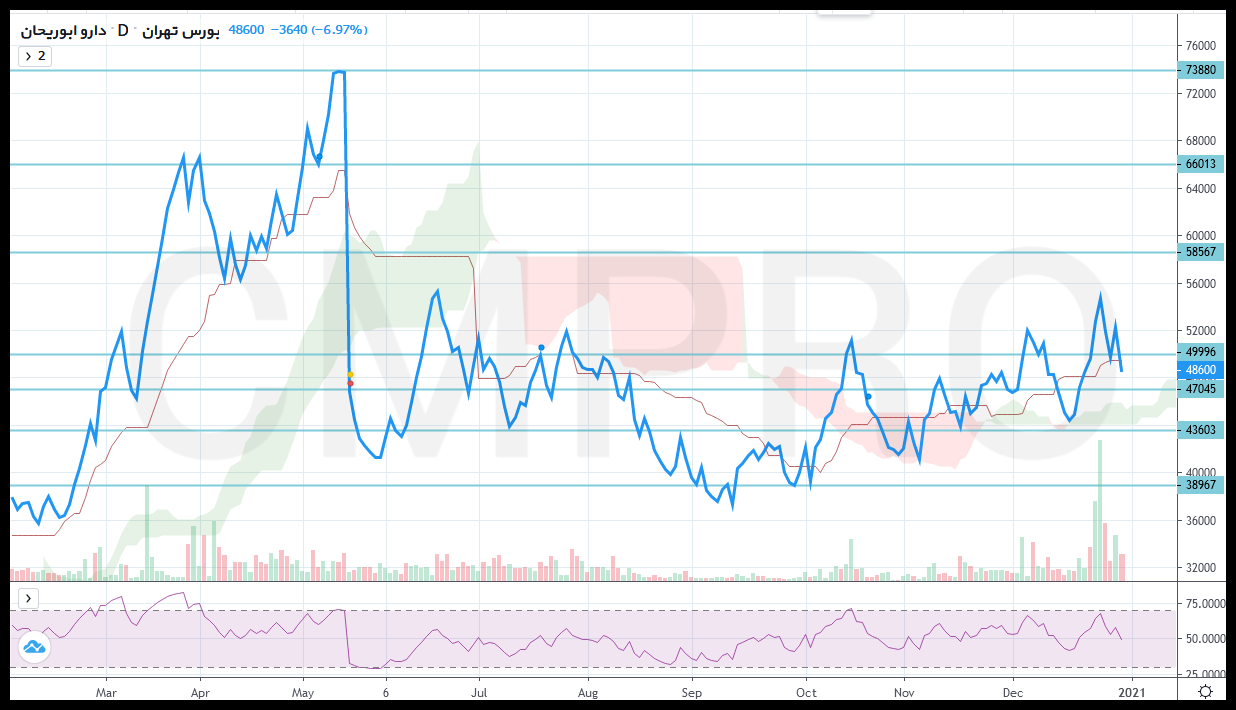Click the 49996 price axis label

pyautogui.click(x=1200, y=352)
